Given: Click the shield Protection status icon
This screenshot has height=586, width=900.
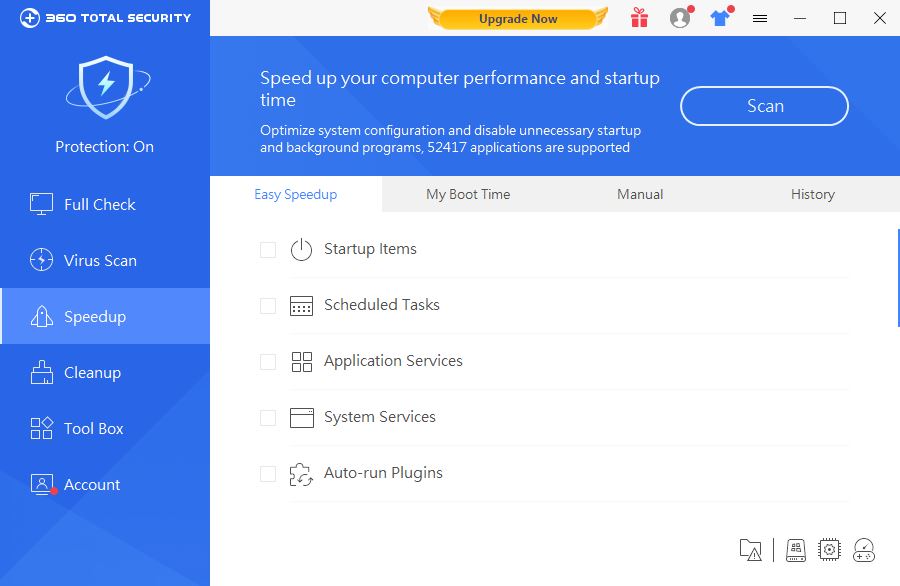Looking at the screenshot, I should (x=107, y=87).
